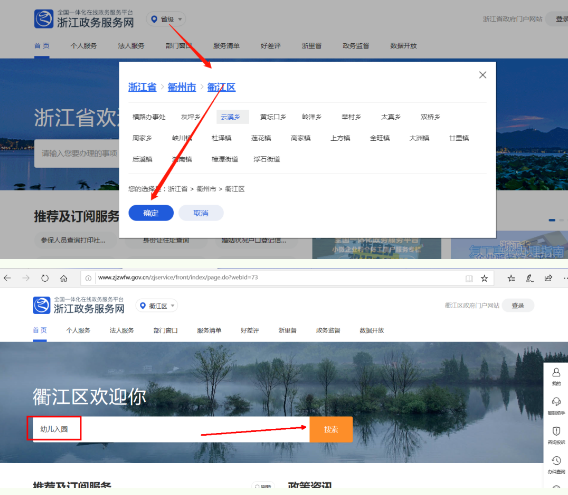Open the reading view book icon
568x495 pixels.
click(469, 278)
